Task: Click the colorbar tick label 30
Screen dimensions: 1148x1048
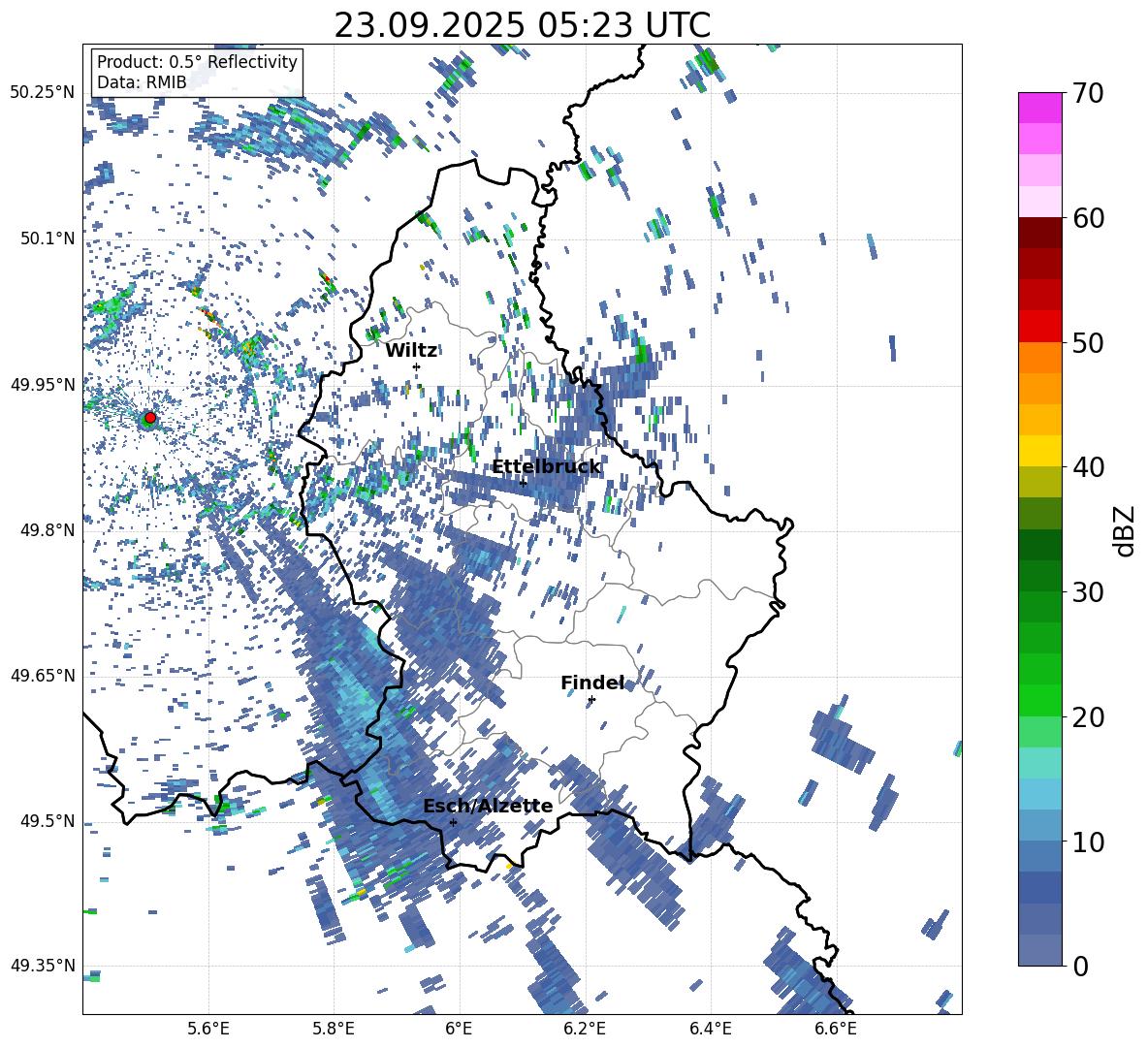Action: click(1088, 592)
